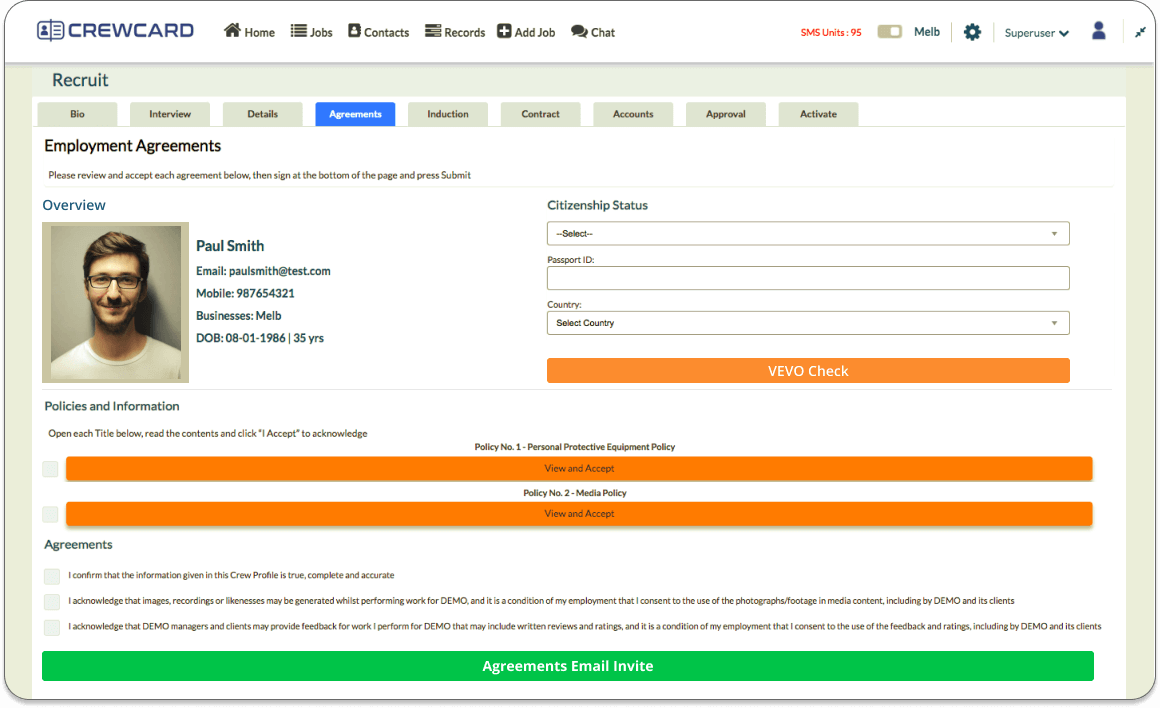
Task: Click the CrewCard logo
Action: (115, 30)
